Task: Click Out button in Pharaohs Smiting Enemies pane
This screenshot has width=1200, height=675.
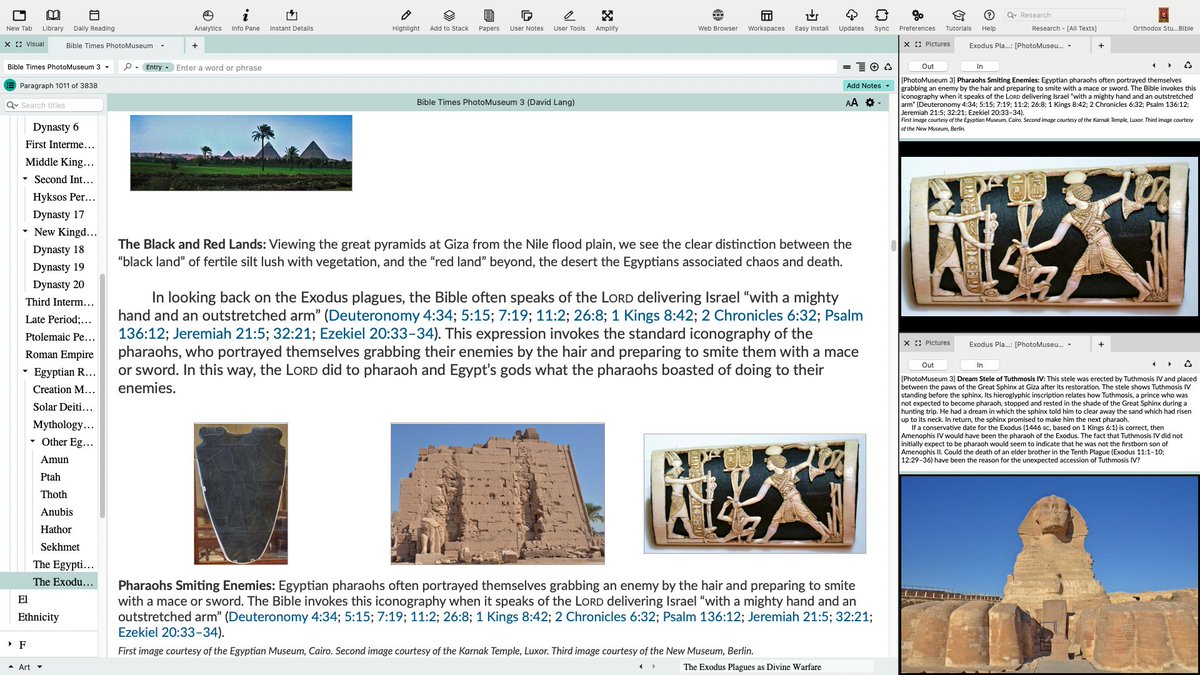Action: 928,66
